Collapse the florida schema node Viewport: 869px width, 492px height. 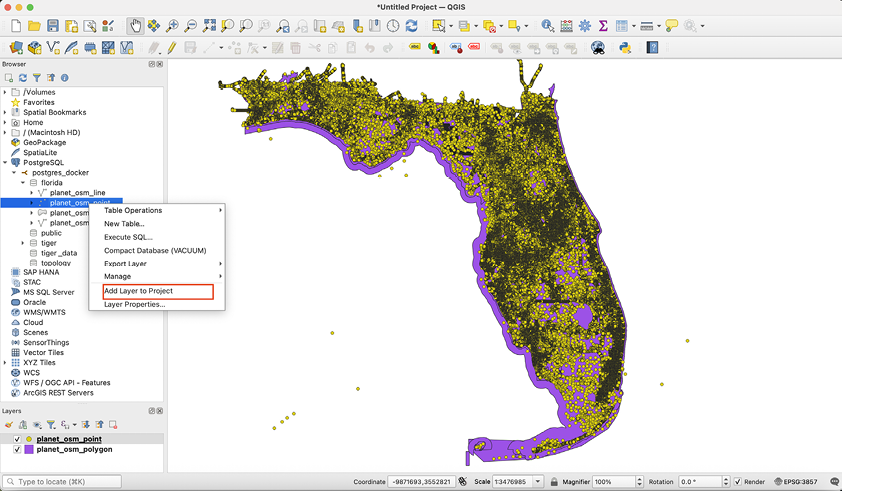(23, 183)
